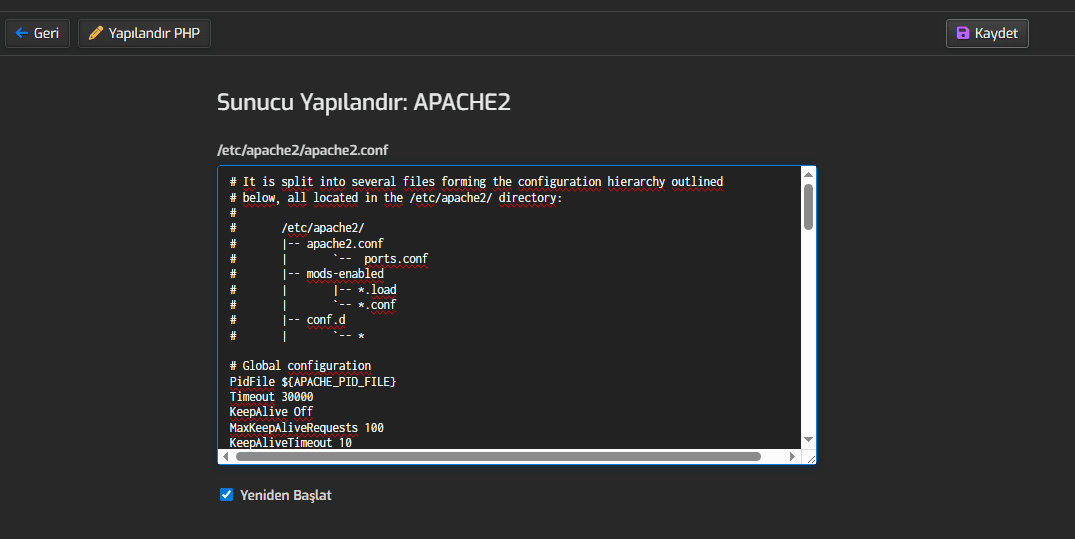Viewport: 1075px width, 539px height.
Task: Click the pencil icon on Yapılandır PHP
Action: [x=96, y=33]
